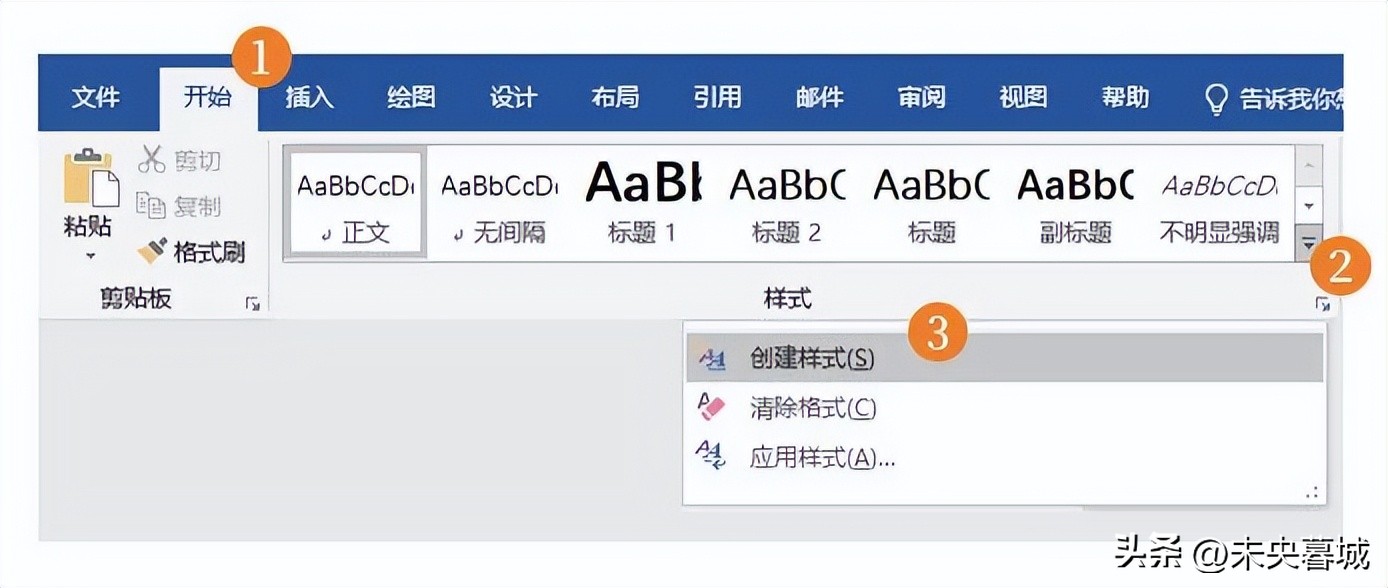Click the Cut scissors icon
The width and height of the screenshot is (1388, 588).
(151, 158)
